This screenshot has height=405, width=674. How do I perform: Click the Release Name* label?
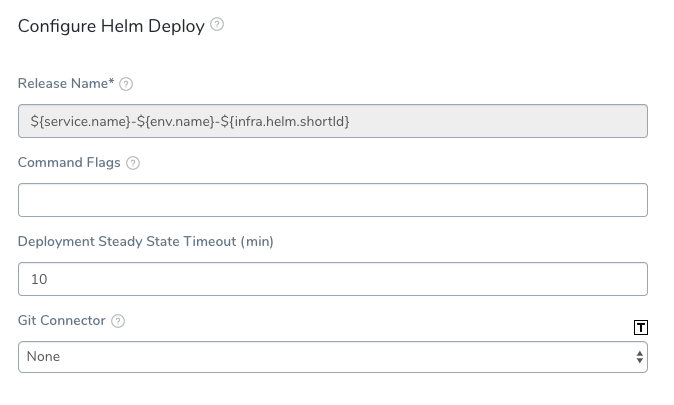coord(66,83)
